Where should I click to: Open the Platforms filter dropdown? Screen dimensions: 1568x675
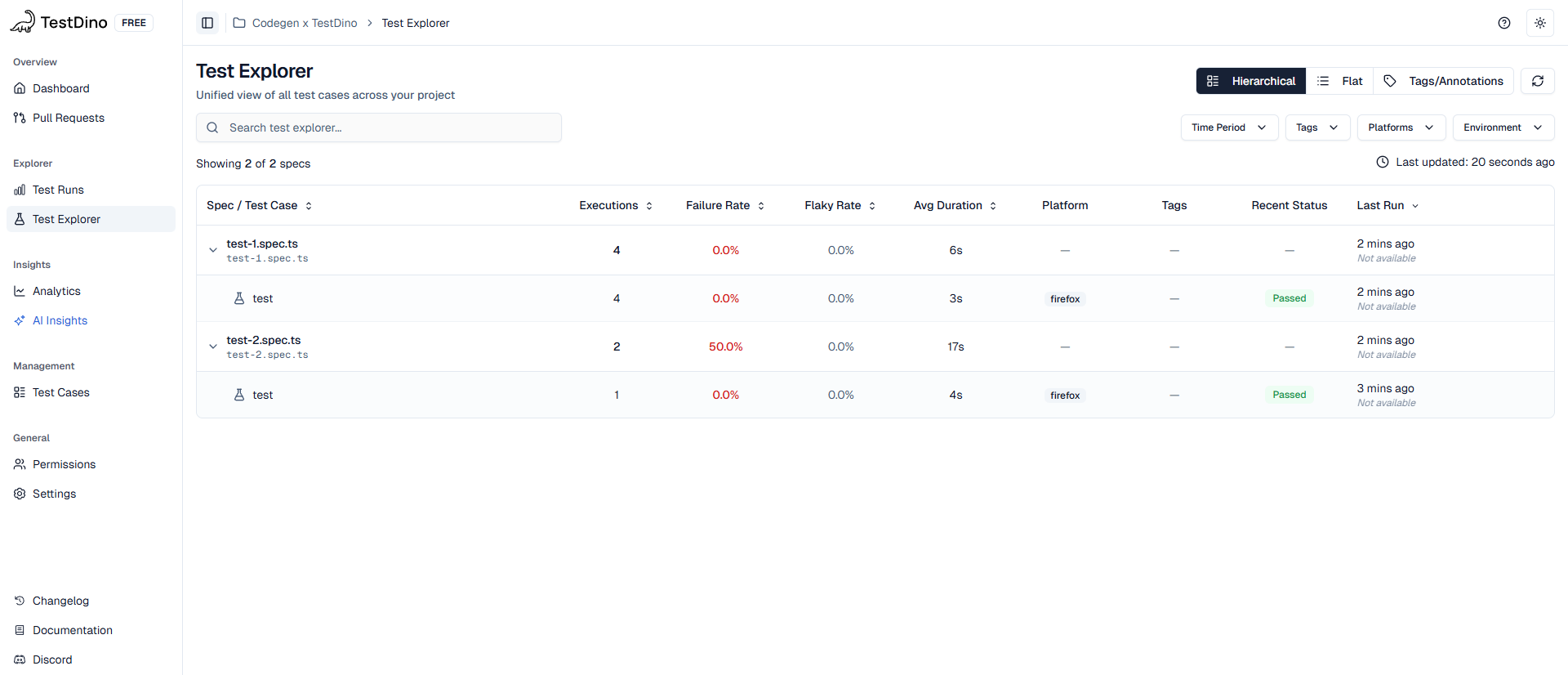coord(1401,127)
